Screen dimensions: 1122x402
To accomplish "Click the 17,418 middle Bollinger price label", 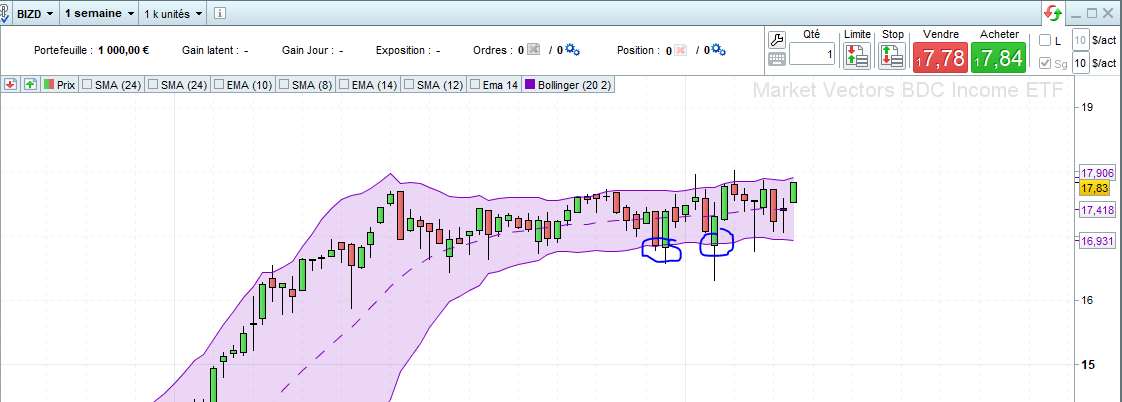I will [x=1096, y=210].
